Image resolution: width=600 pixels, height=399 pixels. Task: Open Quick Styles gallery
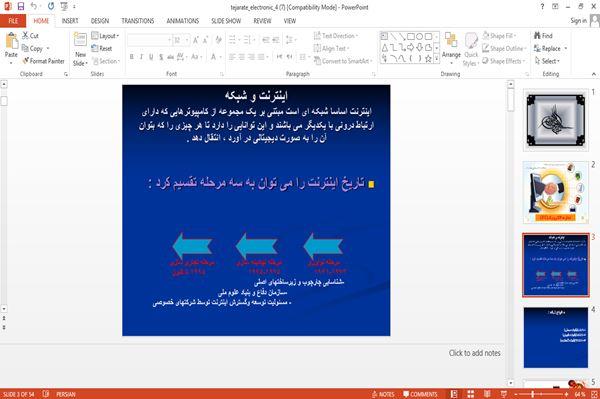pos(471,50)
